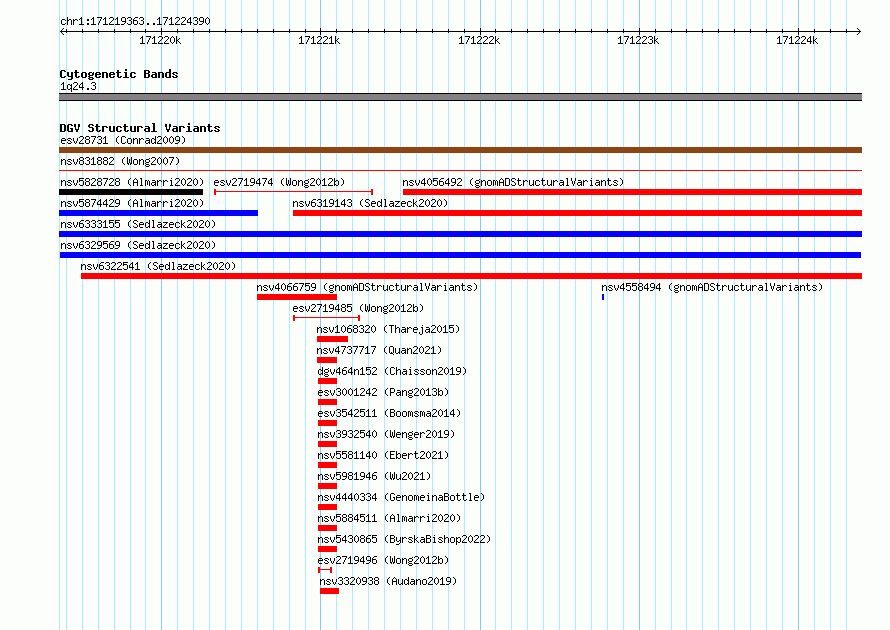The image size is (890, 630).
Task: Open nsv4440334 (GenomeinaBottle) label
Action: [401, 497]
